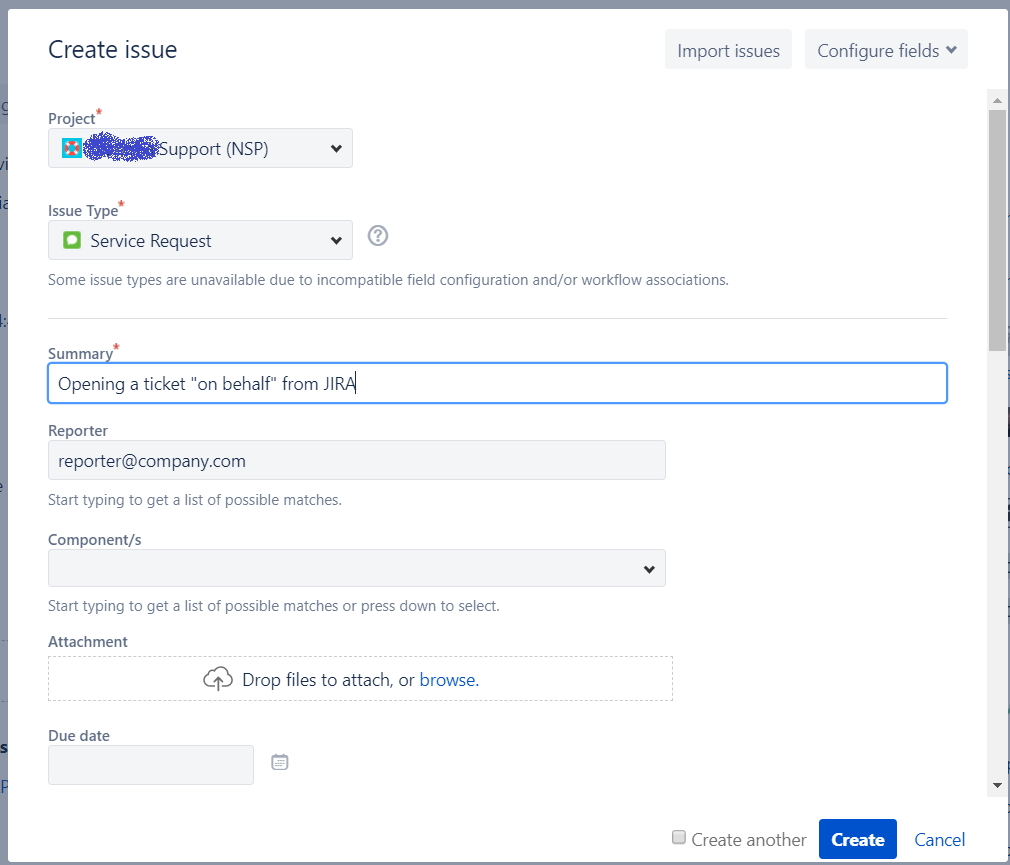Viewport: 1010px width, 865px height.
Task: Click the scrollbar up arrow
Action: (x=997, y=100)
